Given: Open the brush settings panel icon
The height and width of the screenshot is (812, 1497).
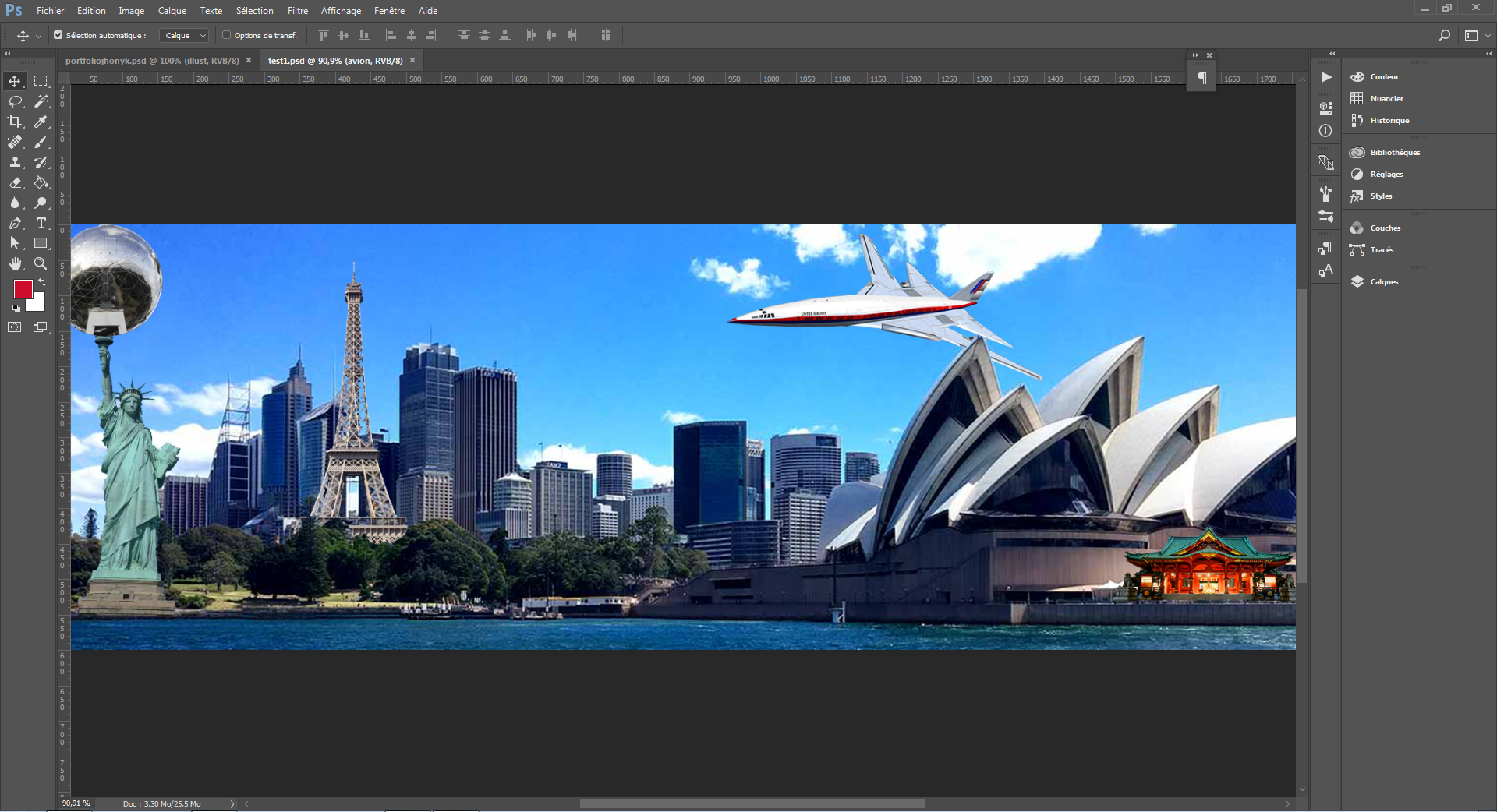Looking at the screenshot, I should (x=1325, y=217).
